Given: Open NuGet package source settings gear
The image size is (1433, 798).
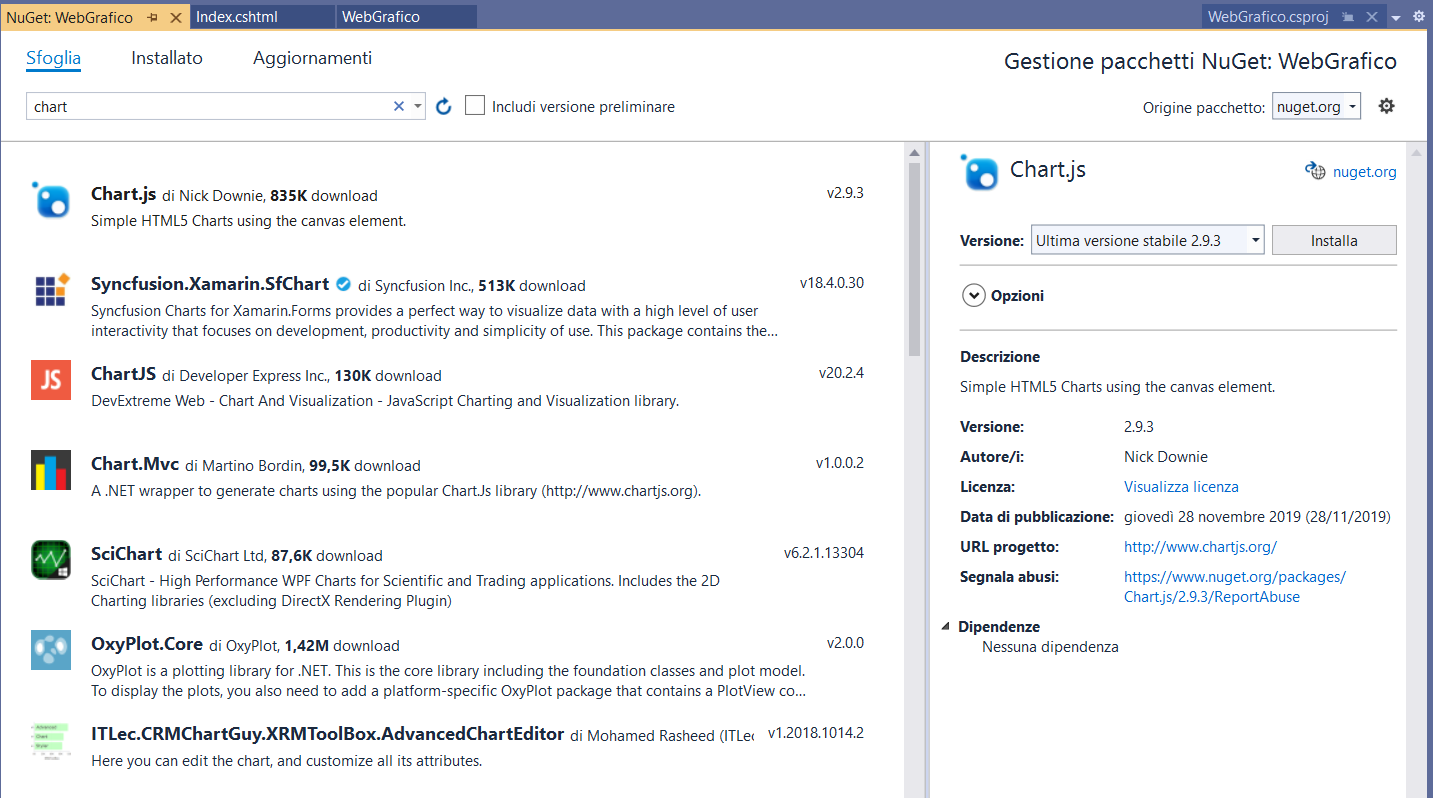Looking at the screenshot, I should tap(1386, 106).
